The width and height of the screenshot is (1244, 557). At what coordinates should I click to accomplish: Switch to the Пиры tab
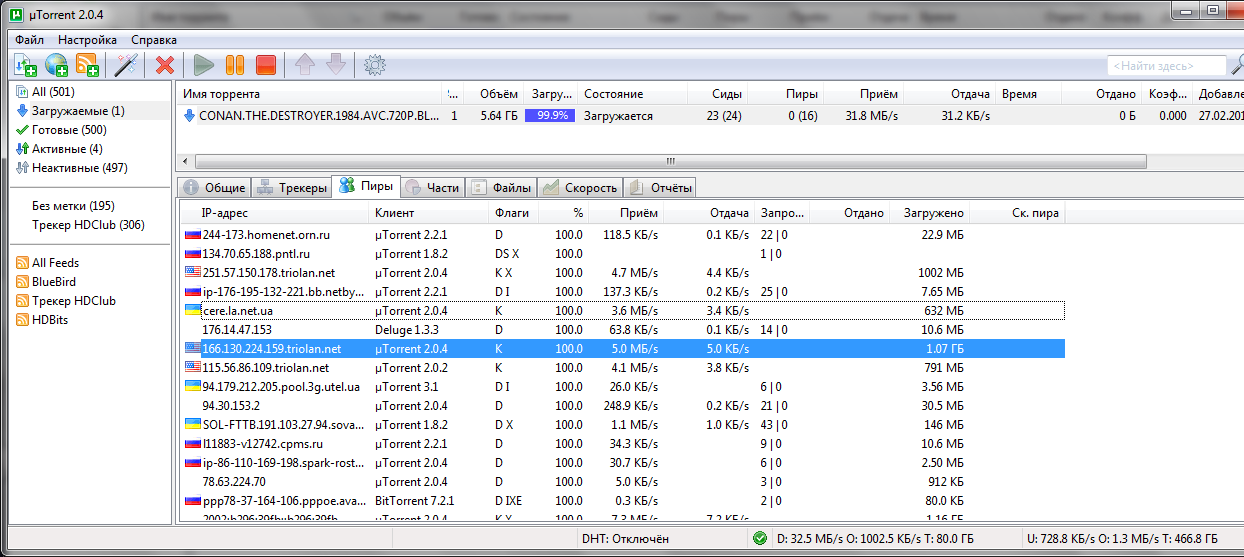point(366,186)
